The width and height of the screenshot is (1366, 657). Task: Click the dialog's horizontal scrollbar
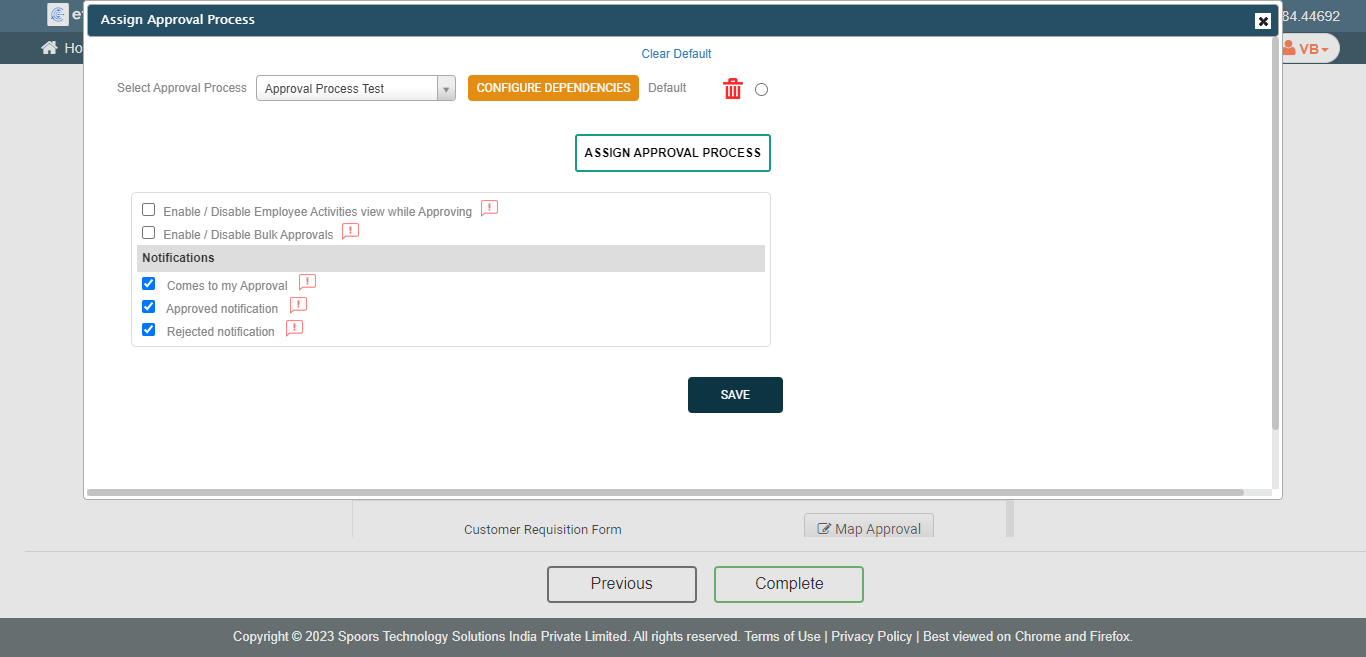[x=665, y=493]
